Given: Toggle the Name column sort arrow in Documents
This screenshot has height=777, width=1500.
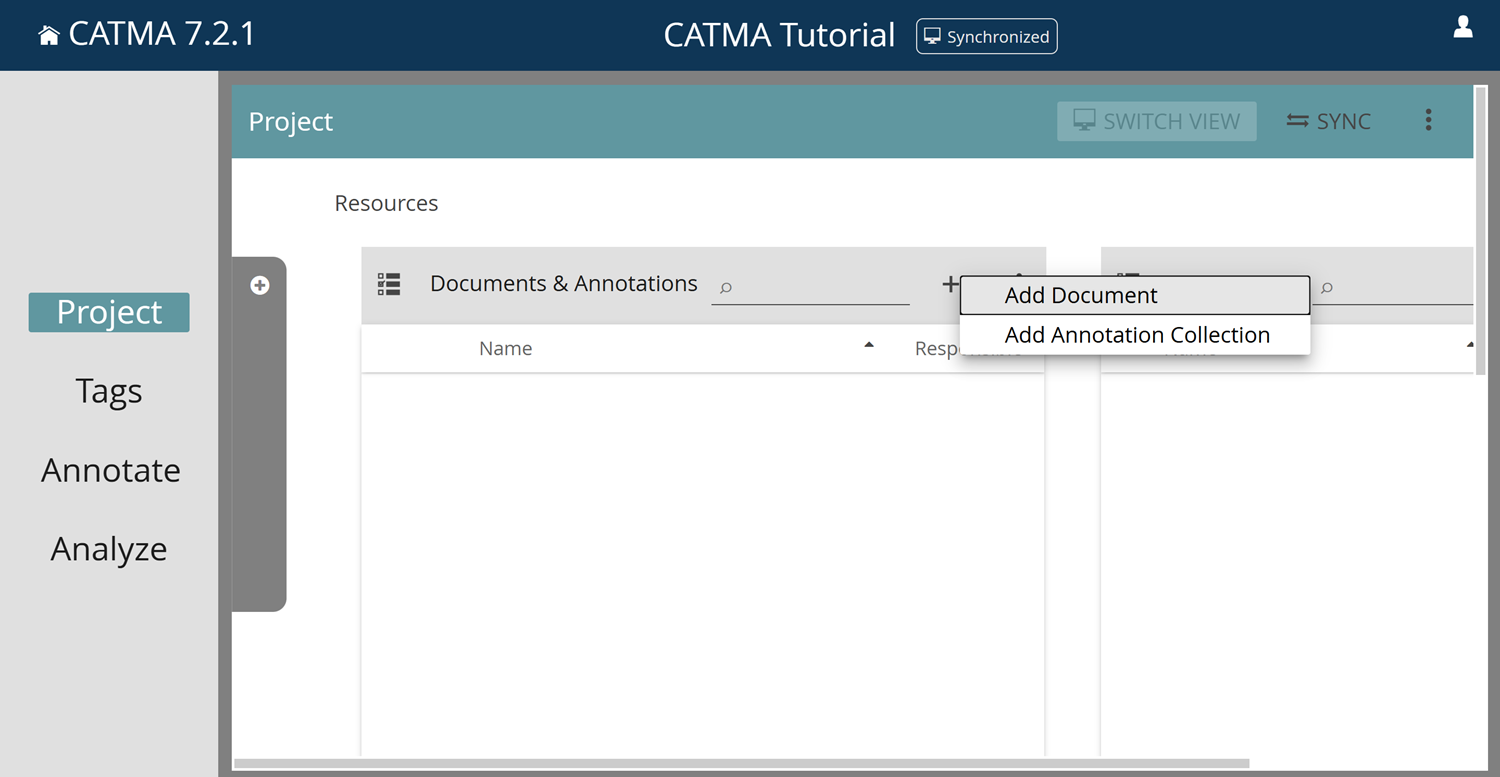Looking at the screenshot, I should (x=869, y=345).
